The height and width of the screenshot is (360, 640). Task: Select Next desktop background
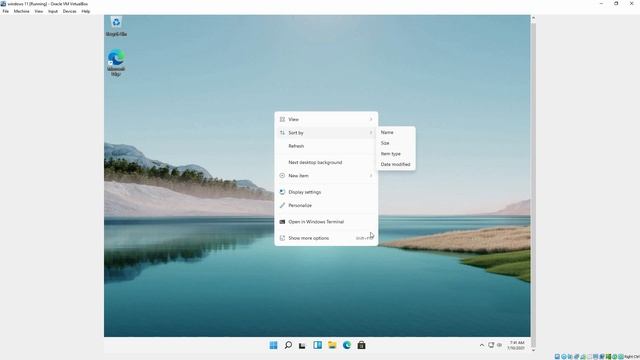[326, 162]
